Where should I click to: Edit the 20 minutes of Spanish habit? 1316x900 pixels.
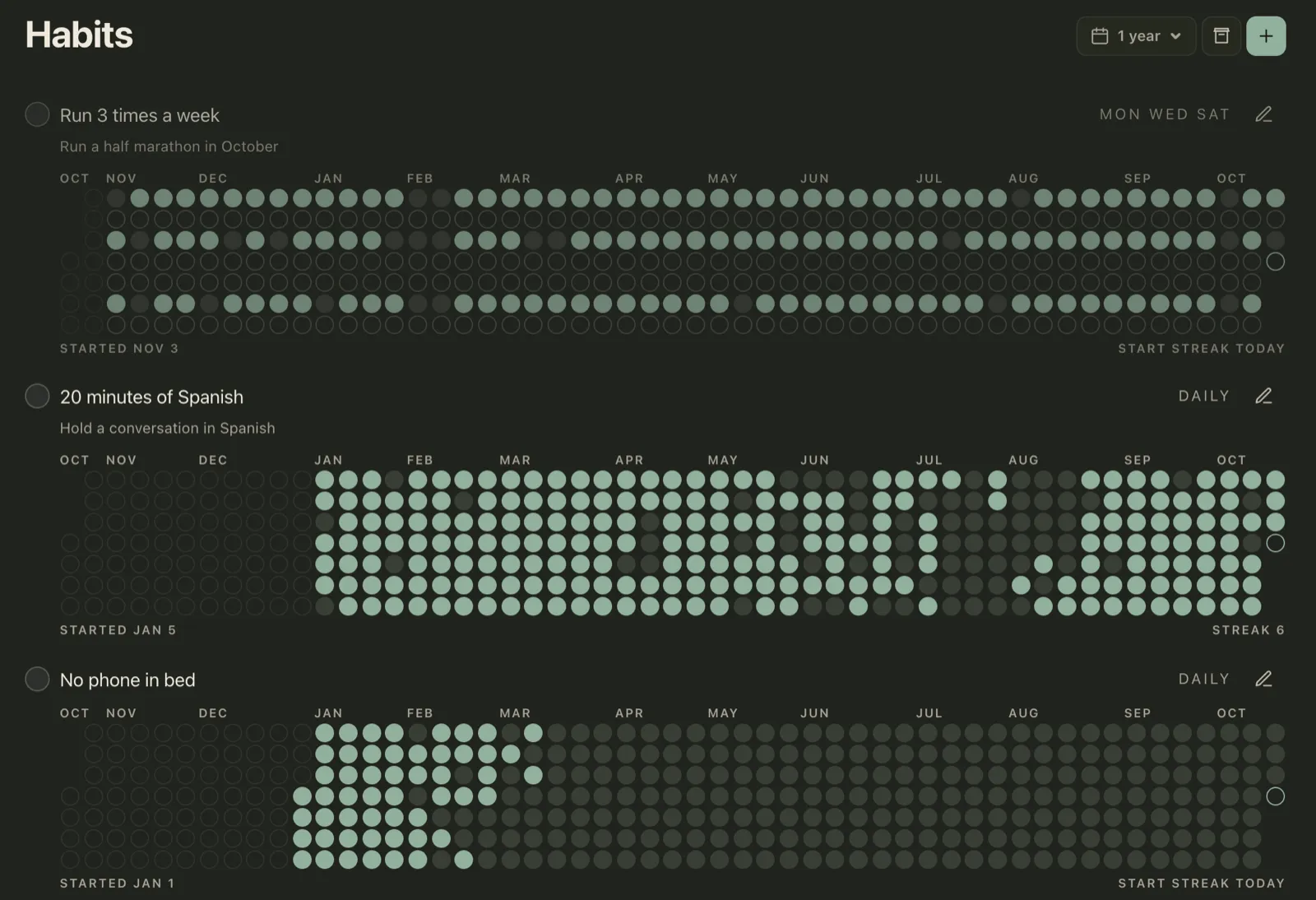[1264, 396]
